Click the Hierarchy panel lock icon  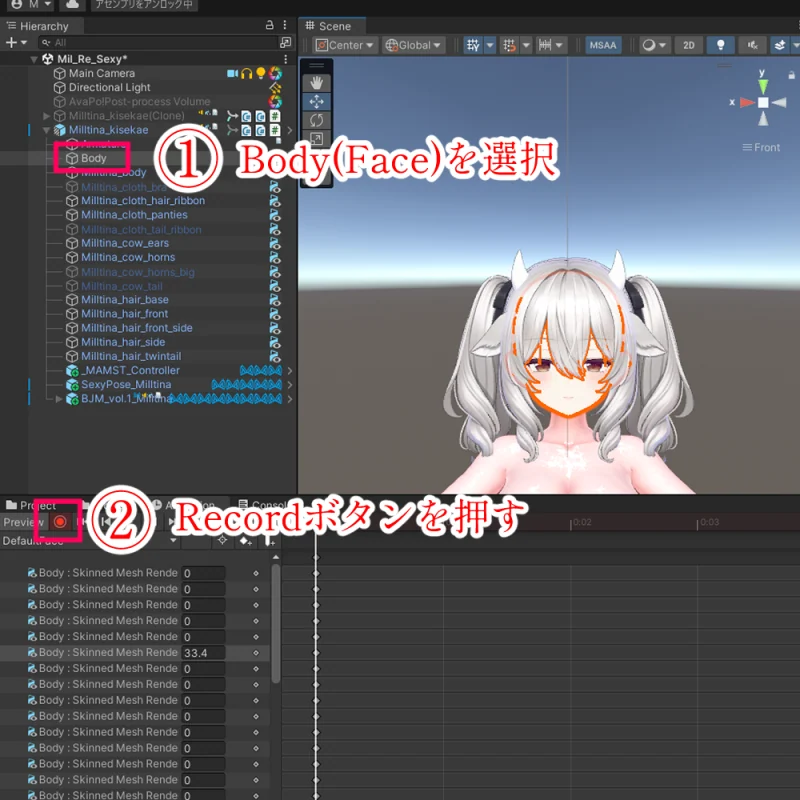click(270, 25)
